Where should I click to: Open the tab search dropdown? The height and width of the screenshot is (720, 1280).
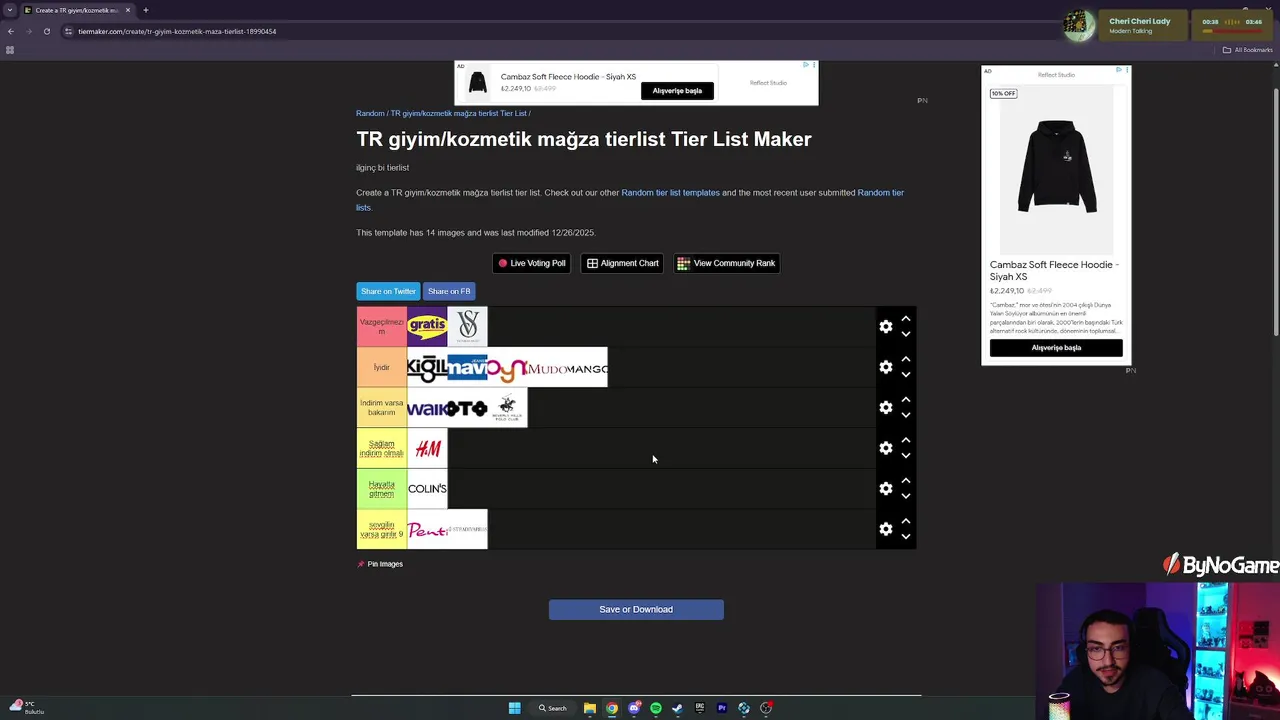coord(10,10)
